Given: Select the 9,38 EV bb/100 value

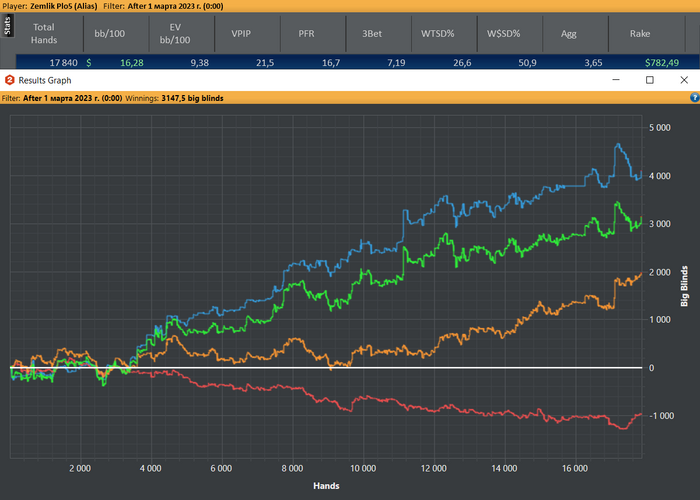Looking at the screenshot, I should click(200, 62).
